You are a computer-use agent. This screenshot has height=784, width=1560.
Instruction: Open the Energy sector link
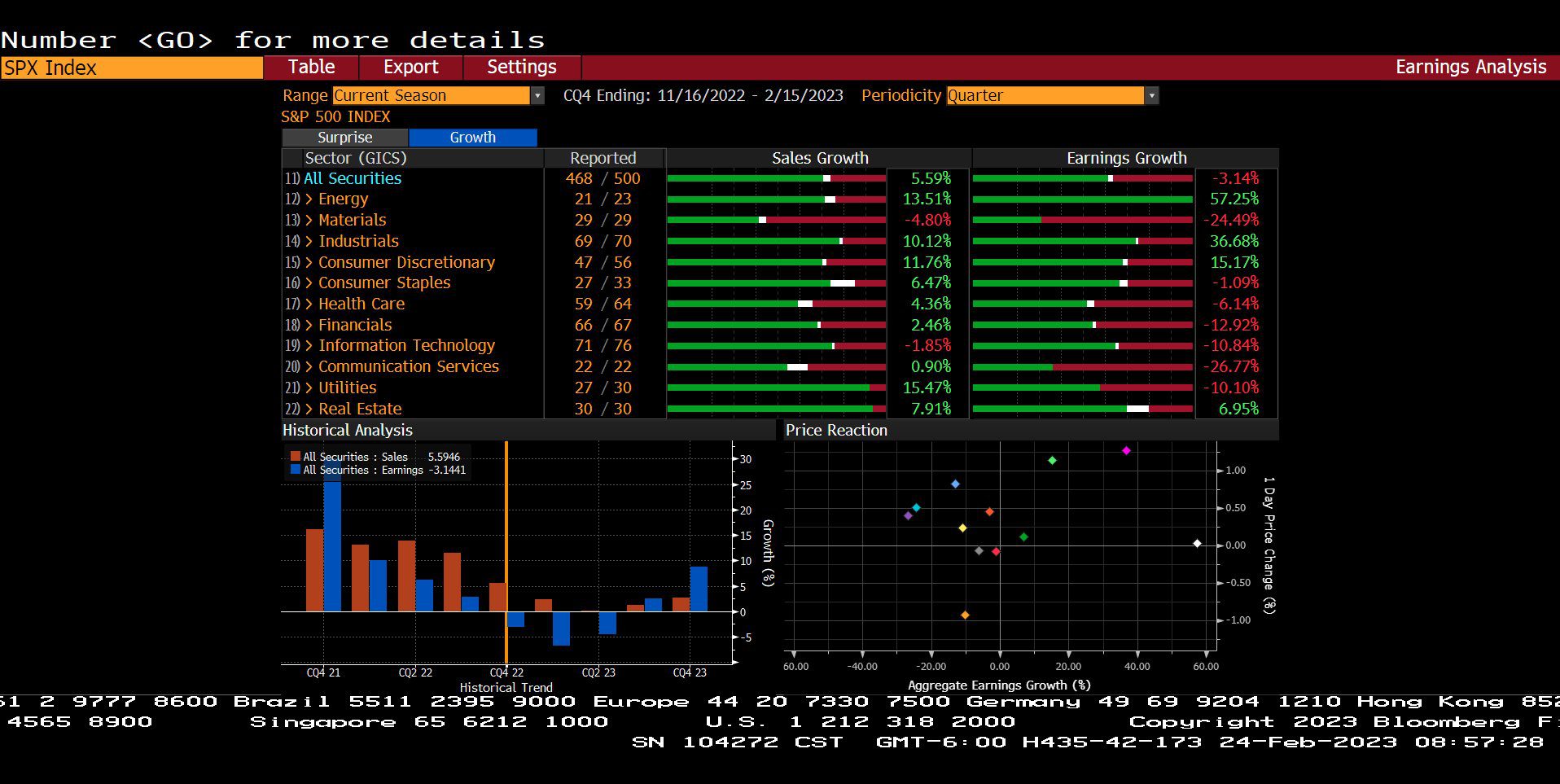343,199
